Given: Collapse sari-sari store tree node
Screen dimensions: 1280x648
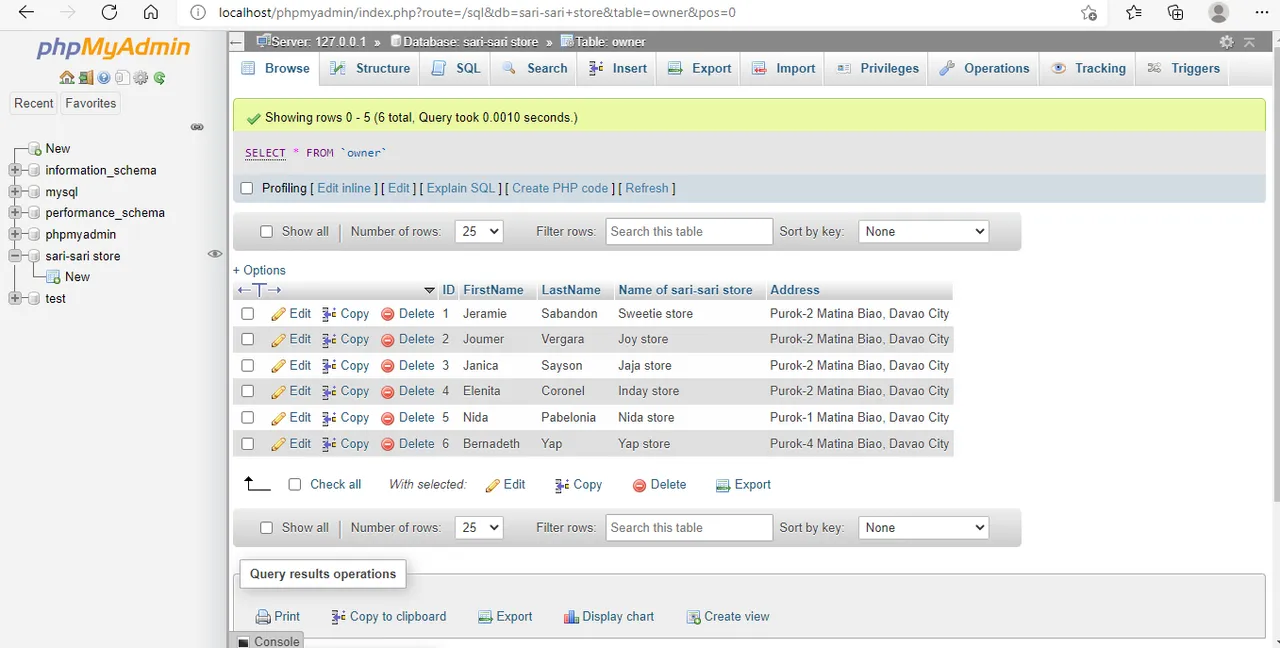Looking at the screenshot, I should [15, 256].
